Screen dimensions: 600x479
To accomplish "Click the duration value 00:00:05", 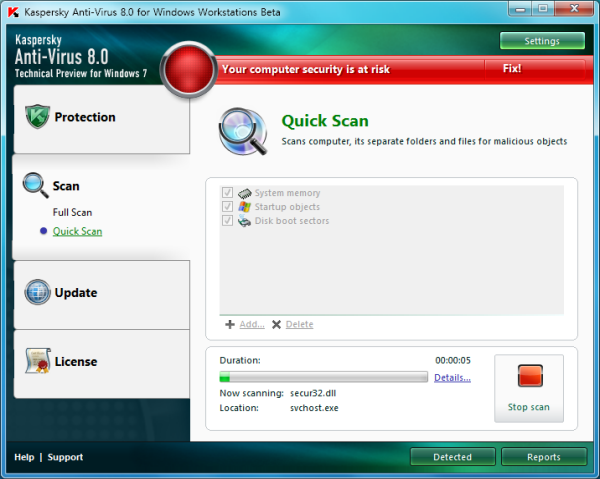I will click(453, 360).
